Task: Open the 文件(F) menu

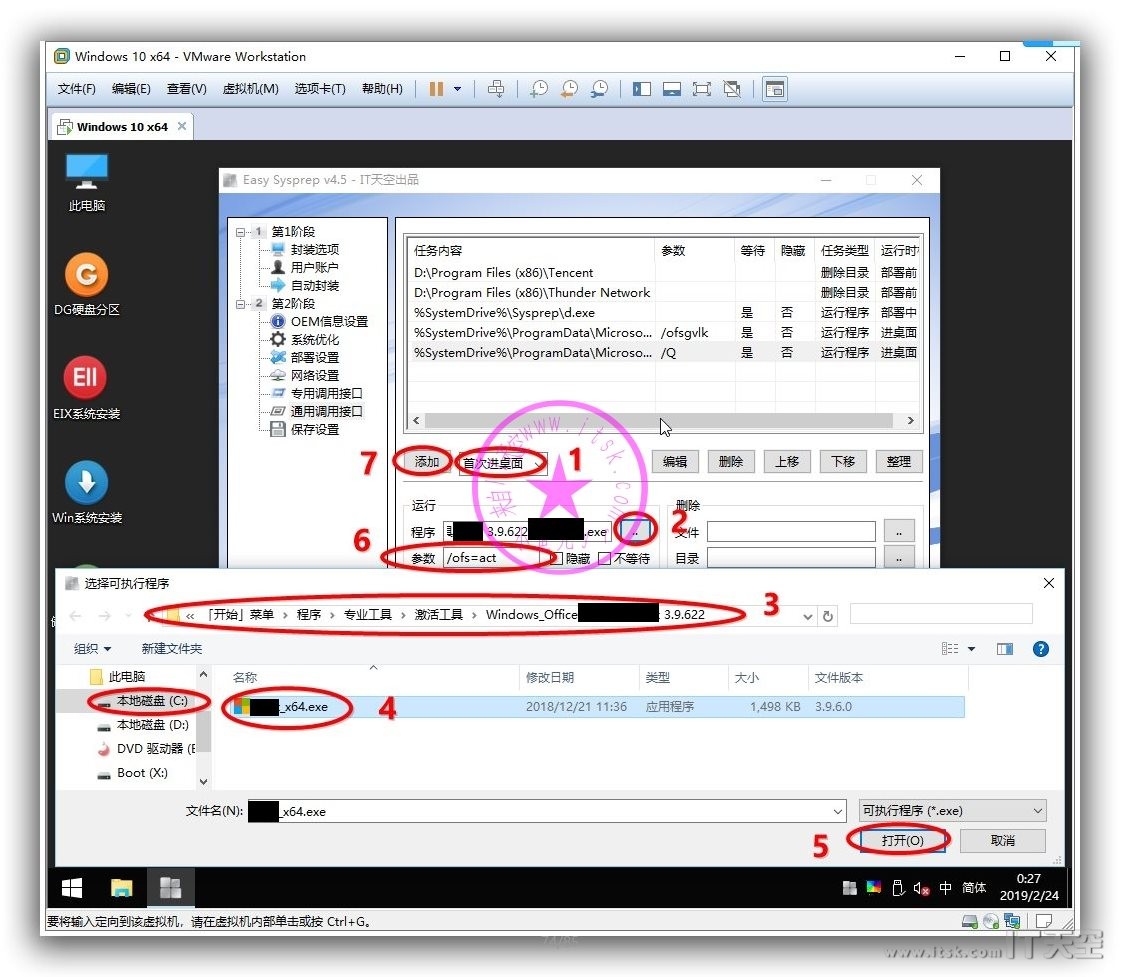Action: pos(76,89)
